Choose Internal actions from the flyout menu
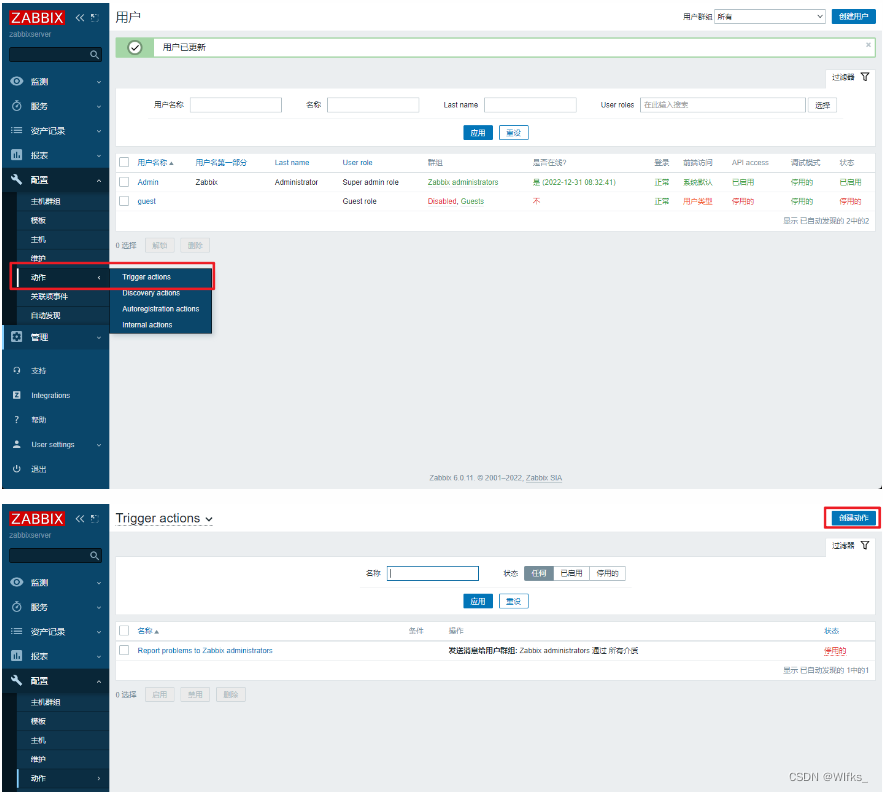The height and width of the screenshot is (792, 883). 147,324
